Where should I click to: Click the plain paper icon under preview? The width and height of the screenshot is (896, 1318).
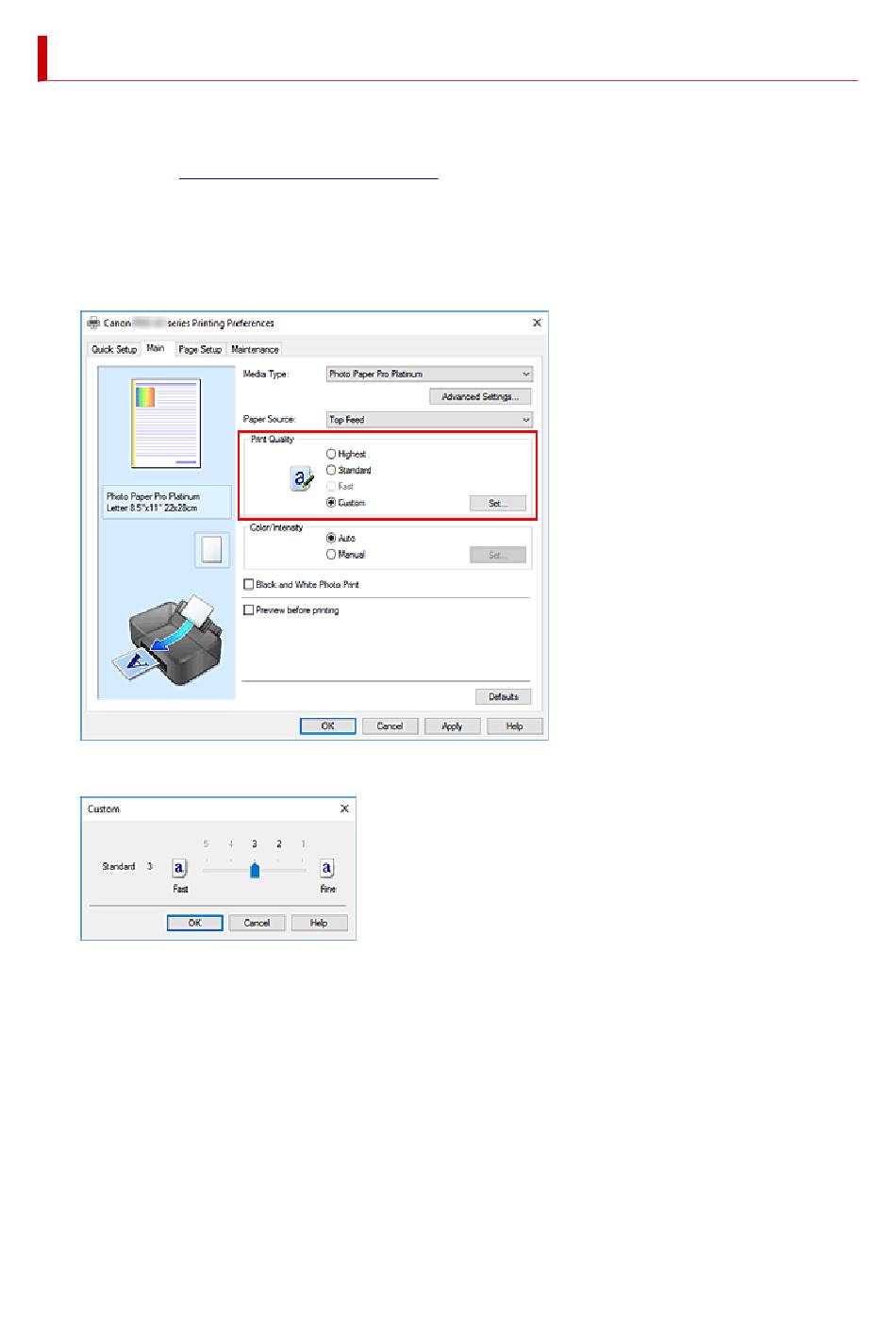212,550
